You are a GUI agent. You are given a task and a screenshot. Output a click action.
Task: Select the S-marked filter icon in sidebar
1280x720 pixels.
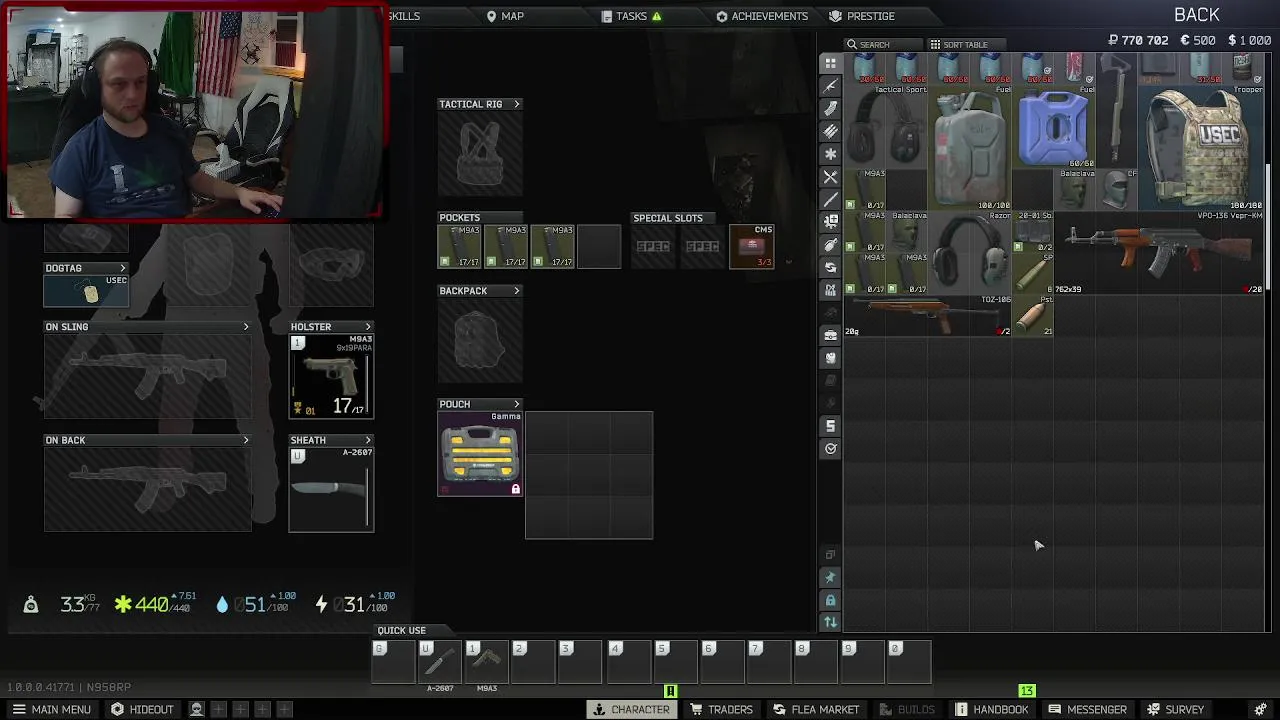point(830,426)
